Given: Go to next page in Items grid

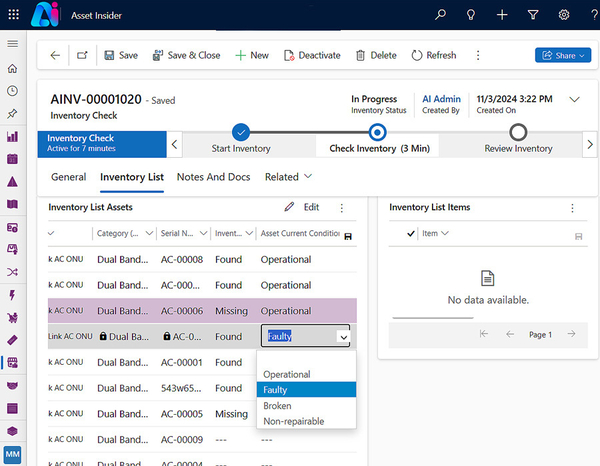Looking at the screenshot, I should click(571, 334).
